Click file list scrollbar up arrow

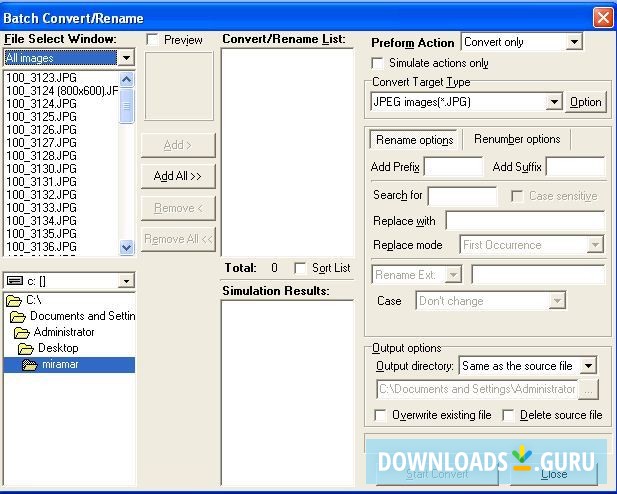point(126,80)
